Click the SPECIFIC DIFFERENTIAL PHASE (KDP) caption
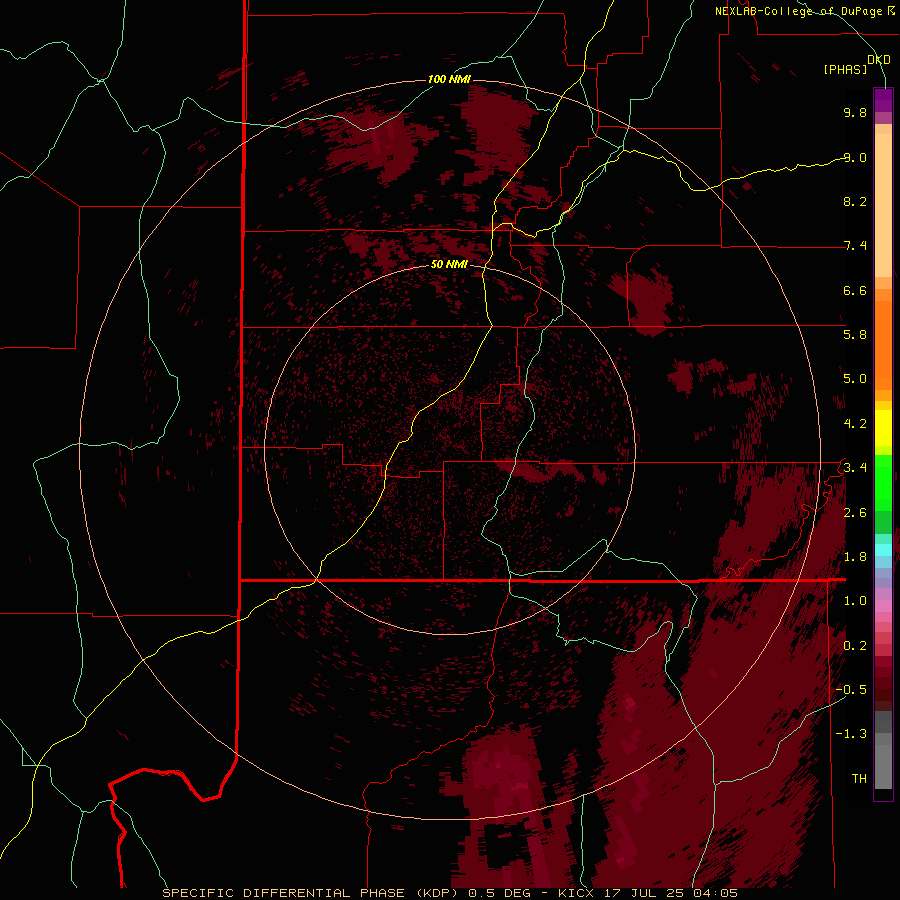The image size is (900, 900). tap(312, 893)
